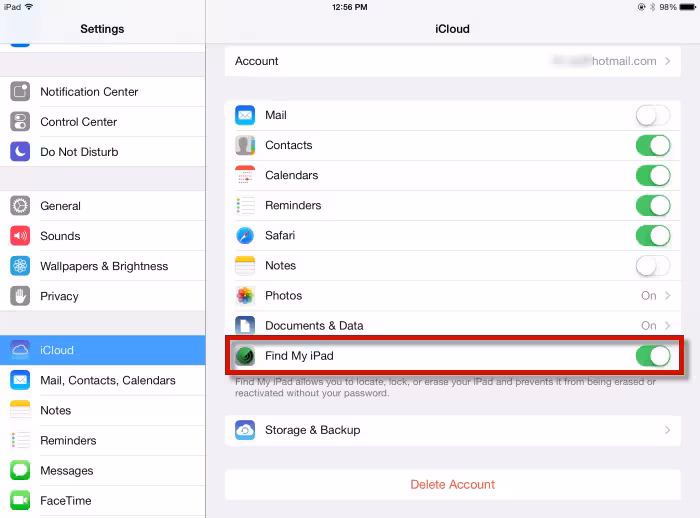700x518 pixels.
Task: Tap the battery icon in status bar
Action: click(688, 7)
